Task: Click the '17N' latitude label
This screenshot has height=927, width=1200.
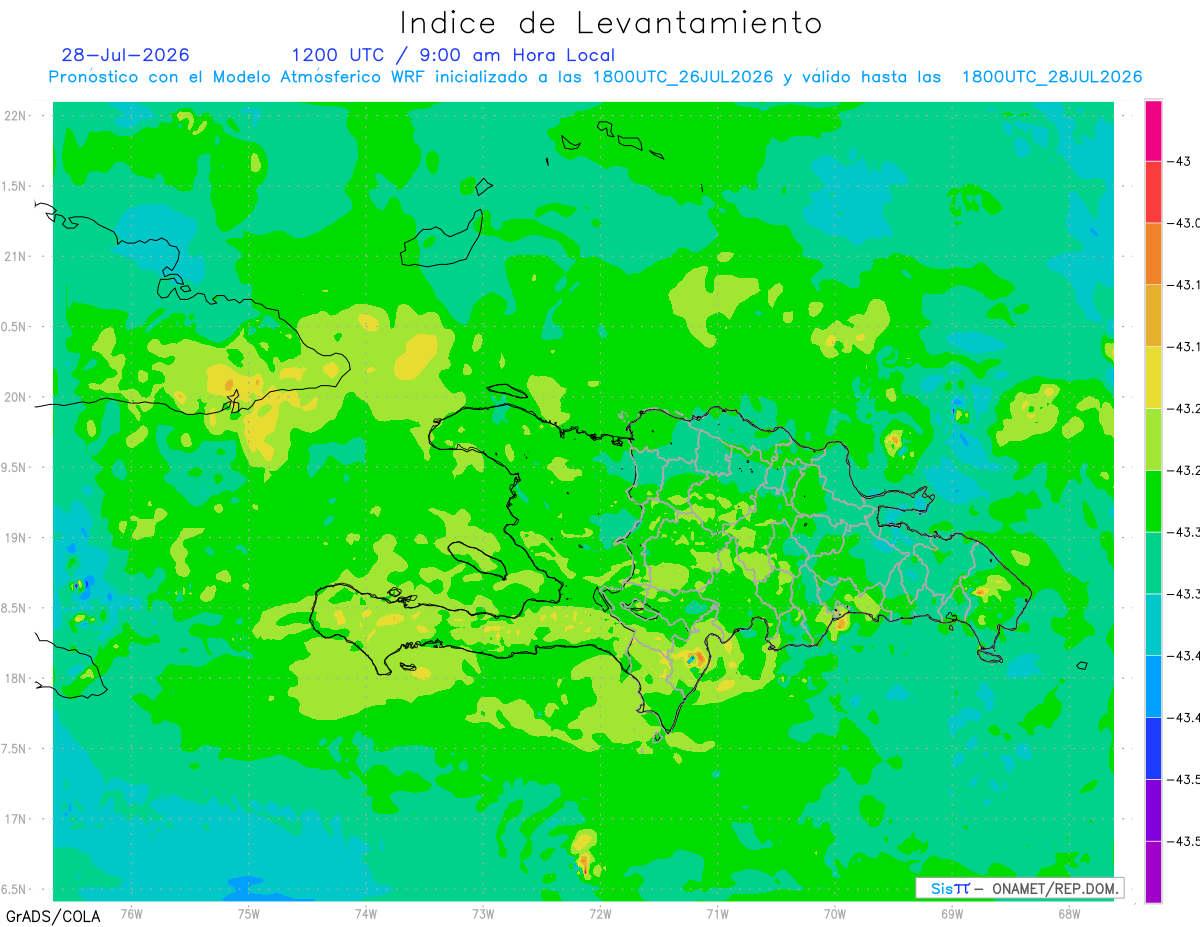Action: 16,819
